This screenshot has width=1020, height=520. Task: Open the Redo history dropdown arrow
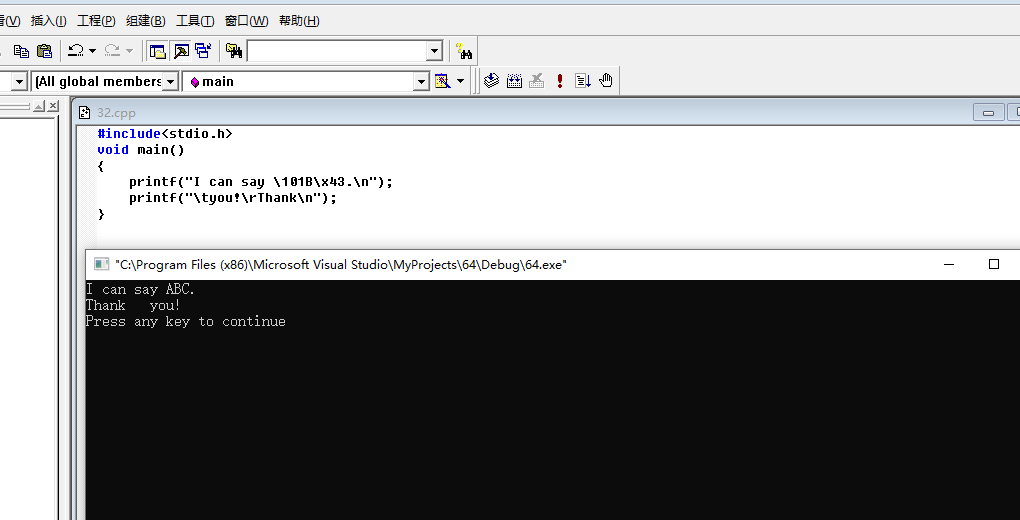click(x=129, y=51)
